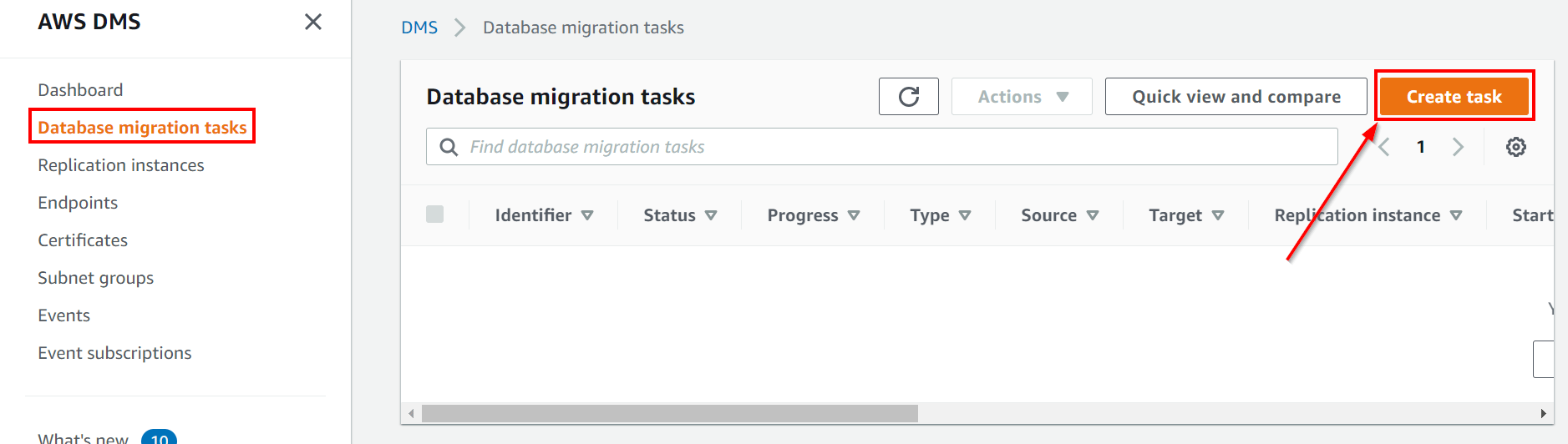Open Replication instances page
Image resolution: width=1568 pixels, height=444 pixels.
tap(121, 165)
